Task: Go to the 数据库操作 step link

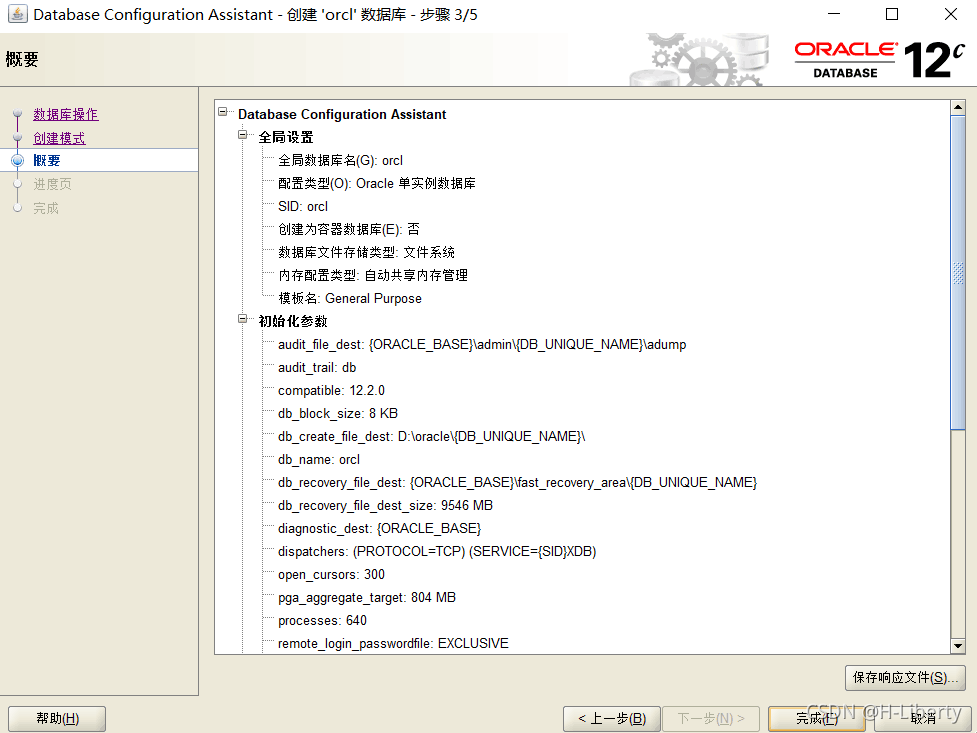Action: 65,114
